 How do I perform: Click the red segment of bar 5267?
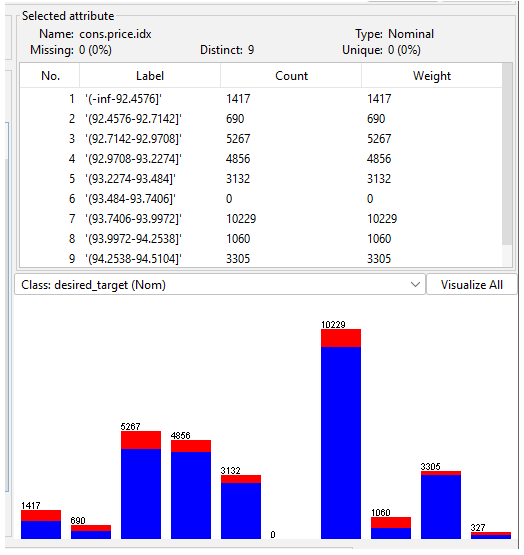pos(141,440)
